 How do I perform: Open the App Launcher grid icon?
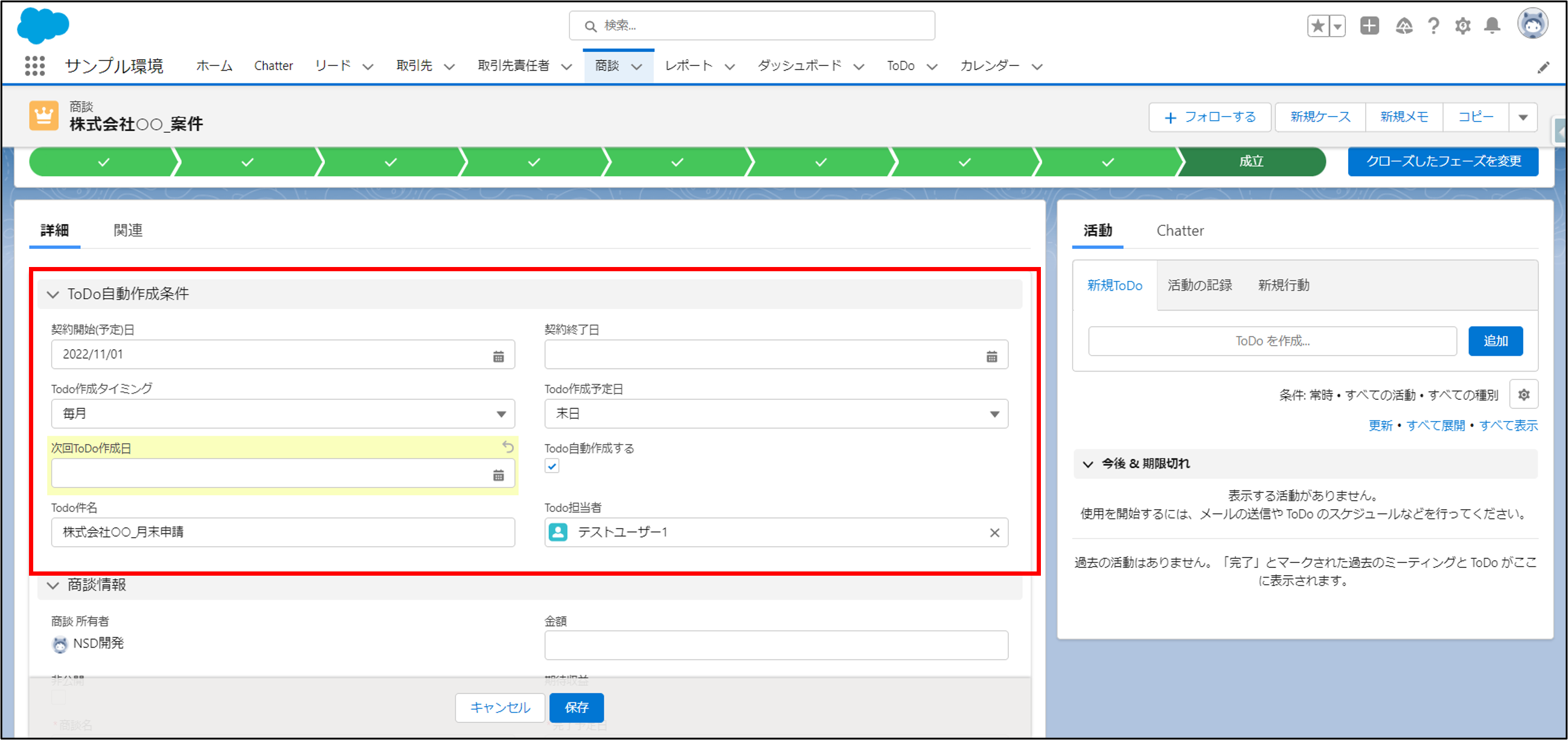tap(34, 66)
